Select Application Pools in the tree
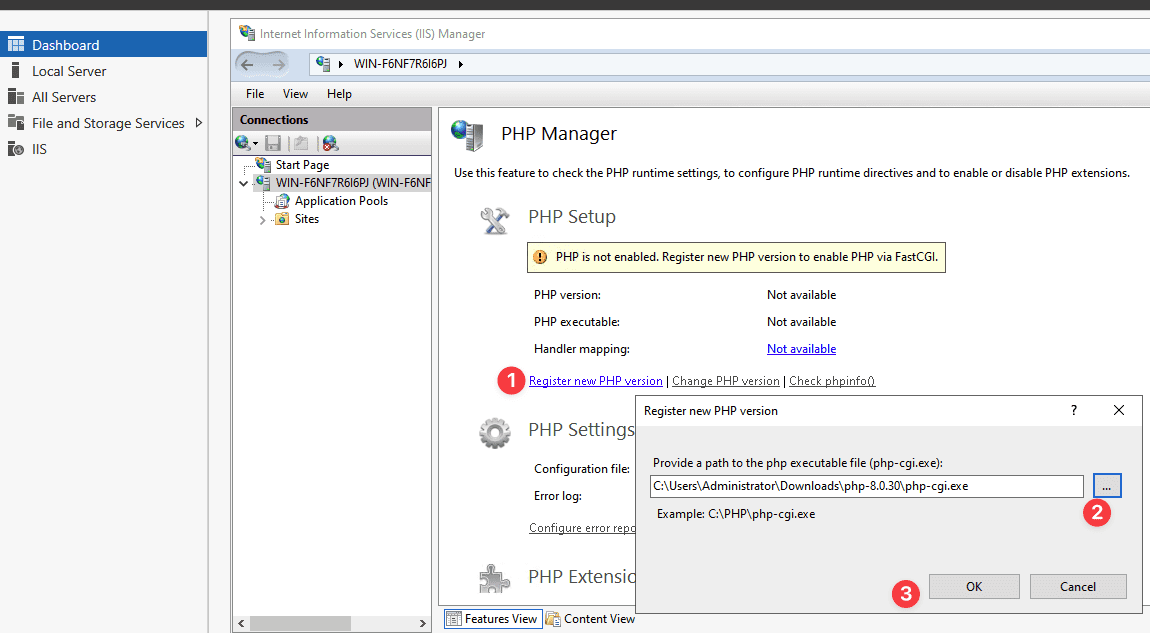The image size is (1150, 633). click(x=341, y=201)
